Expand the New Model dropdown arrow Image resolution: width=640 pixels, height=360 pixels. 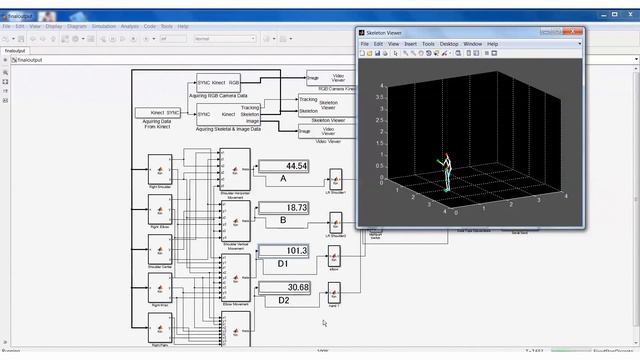[x=13, y=39]
